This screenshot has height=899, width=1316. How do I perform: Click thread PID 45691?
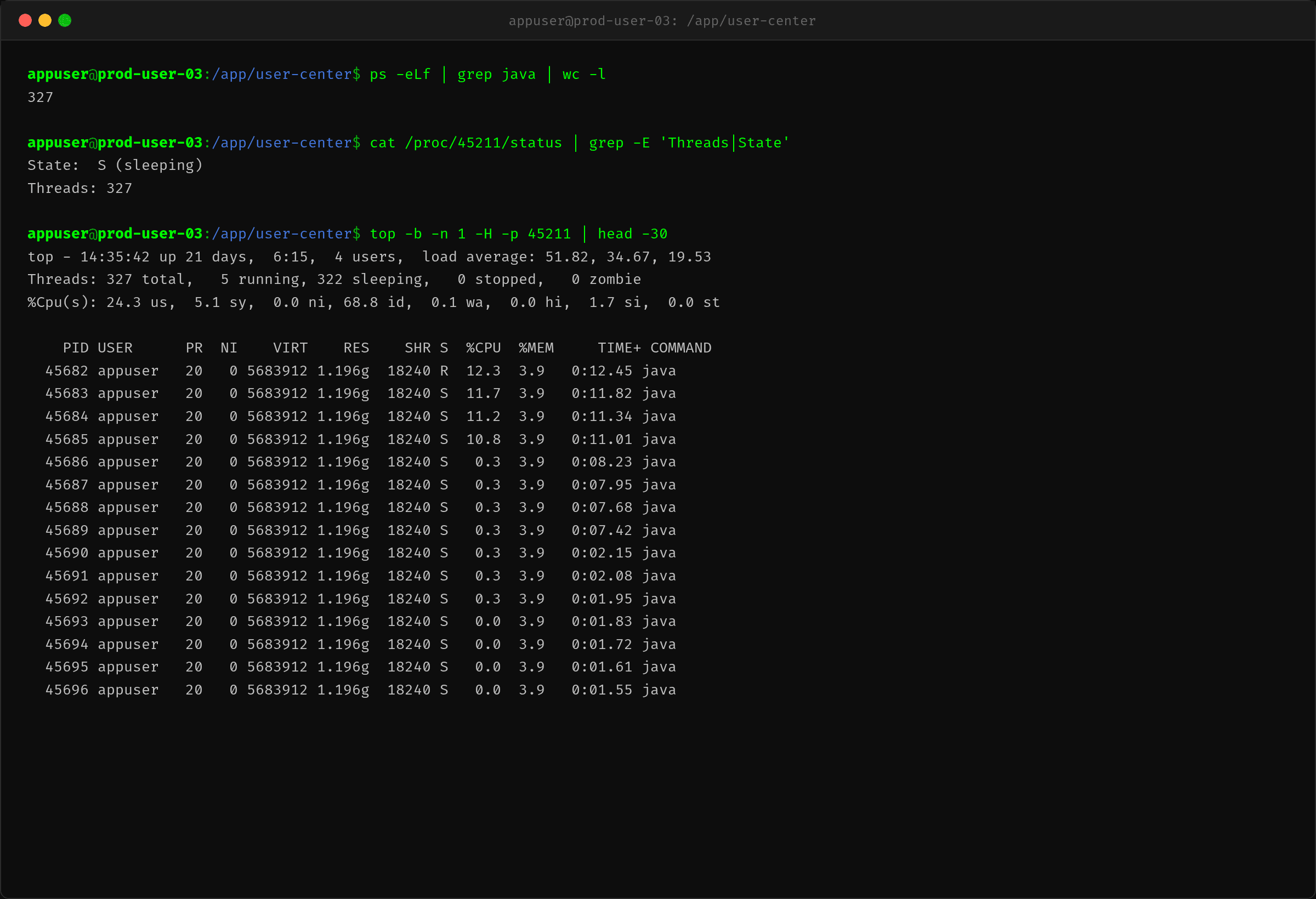[x=67, y=576]
